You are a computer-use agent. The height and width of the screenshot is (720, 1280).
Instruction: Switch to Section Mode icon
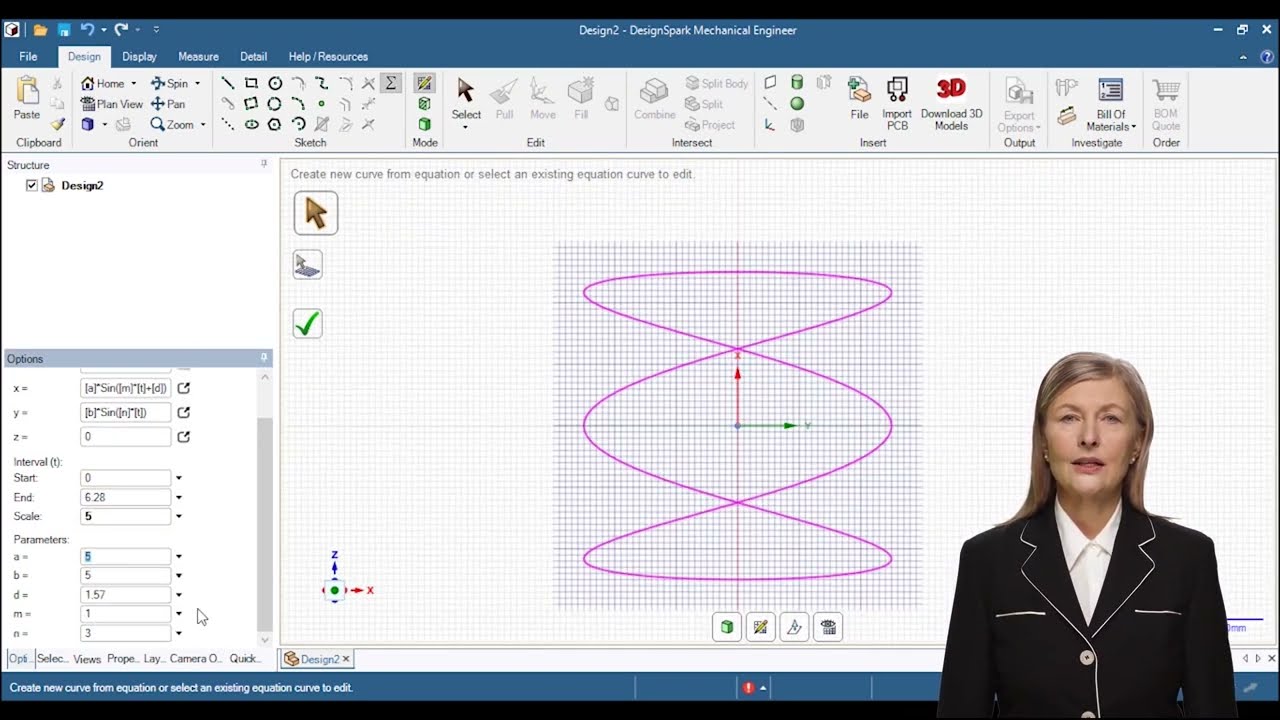425,104
